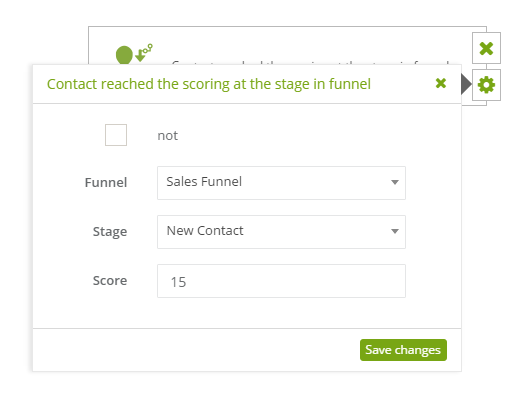Click the arrow on the Stage select

point(395,231)
